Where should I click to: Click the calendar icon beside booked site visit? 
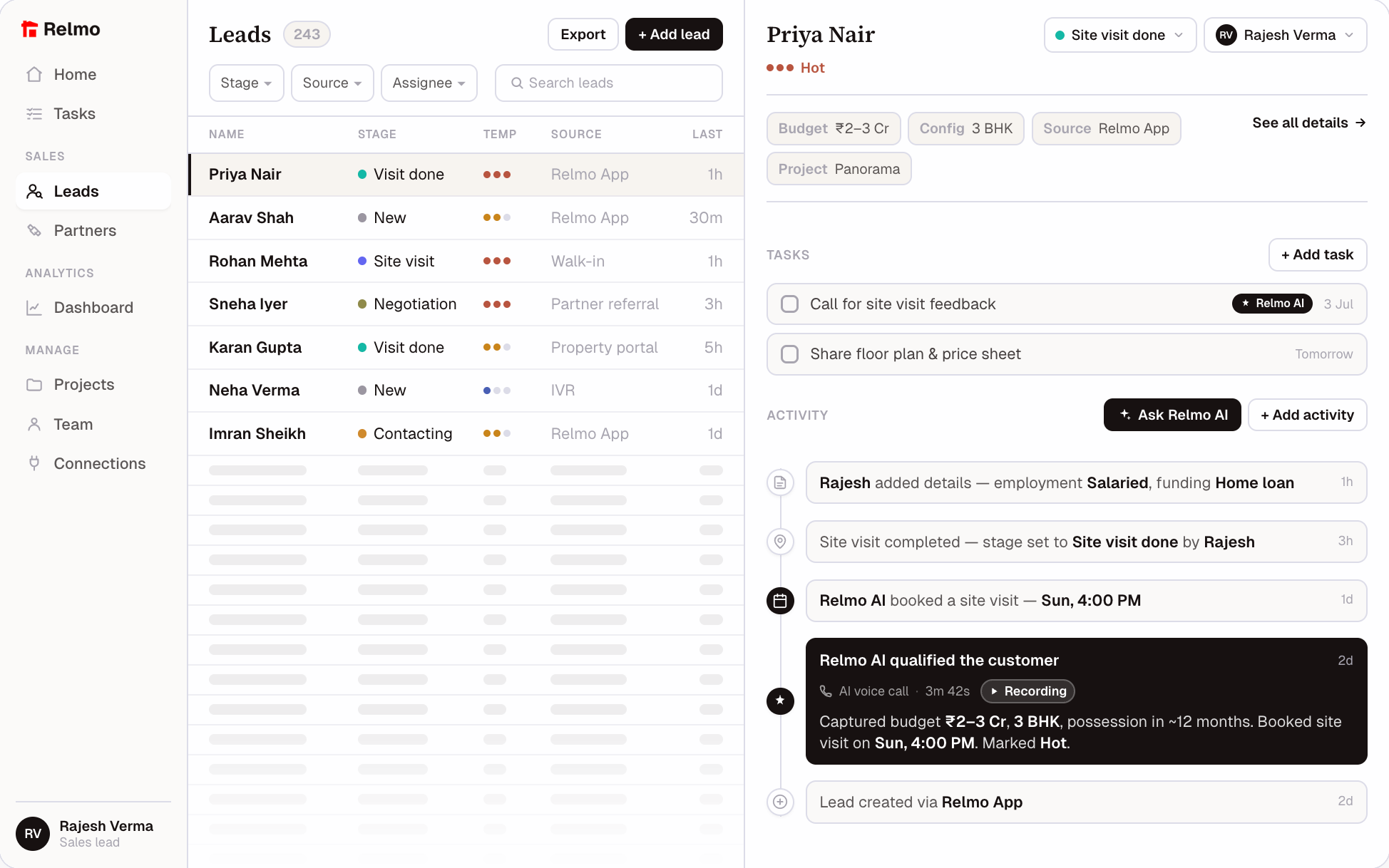pos(780,601)
